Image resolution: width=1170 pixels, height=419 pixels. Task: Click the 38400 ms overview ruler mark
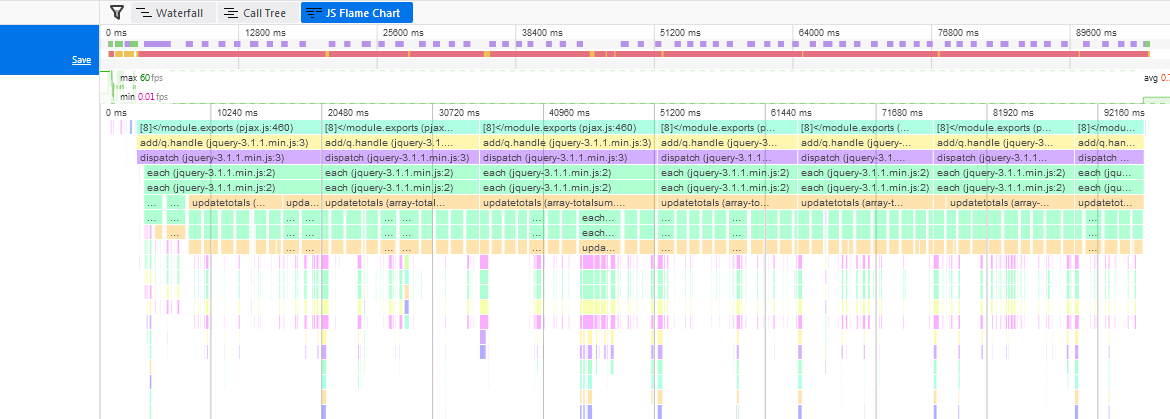(543, 33)
